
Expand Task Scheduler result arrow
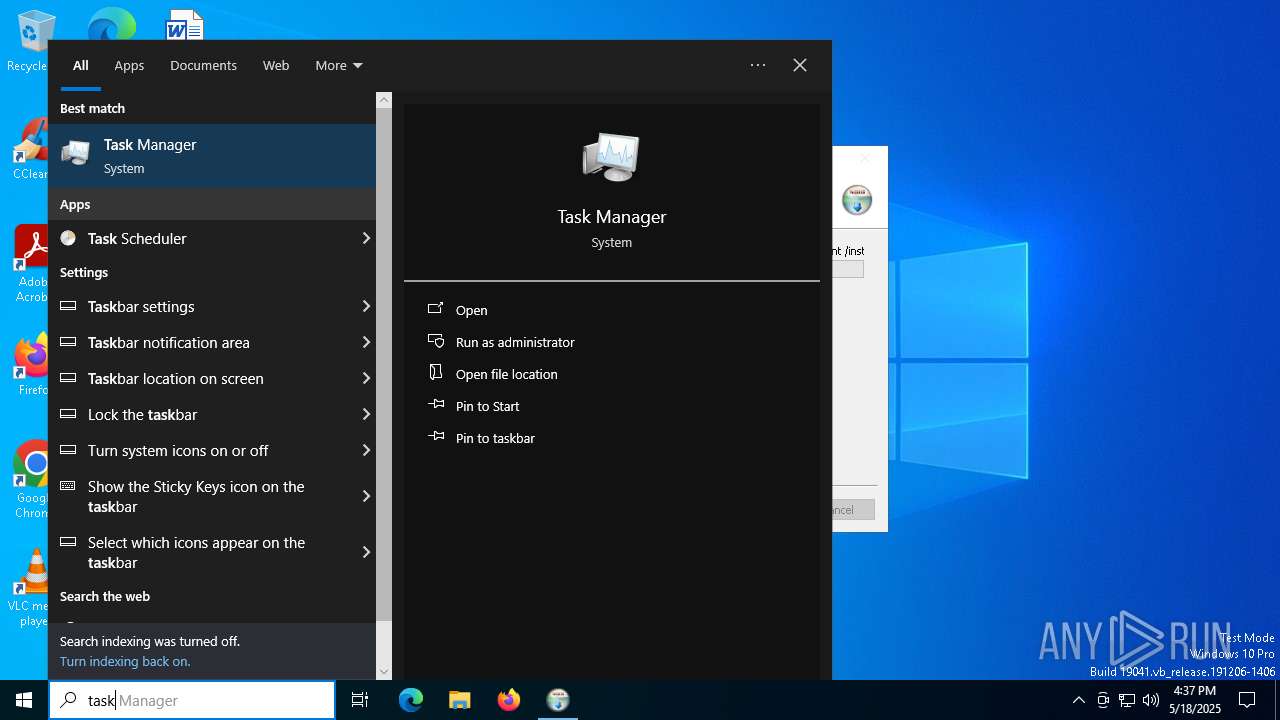366,238
